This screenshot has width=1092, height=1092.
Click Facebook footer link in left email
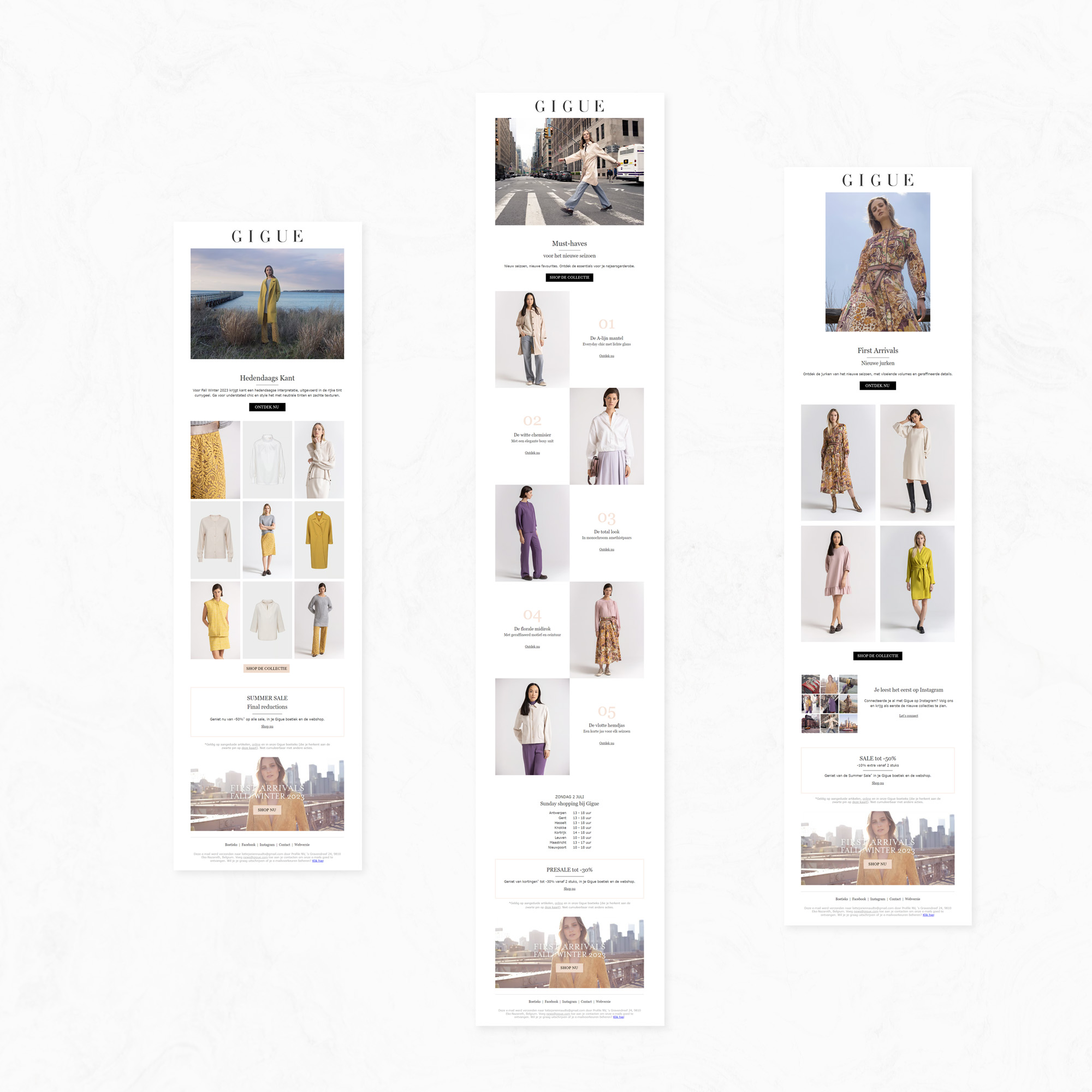pyautogui.click(x=248, y=845)
